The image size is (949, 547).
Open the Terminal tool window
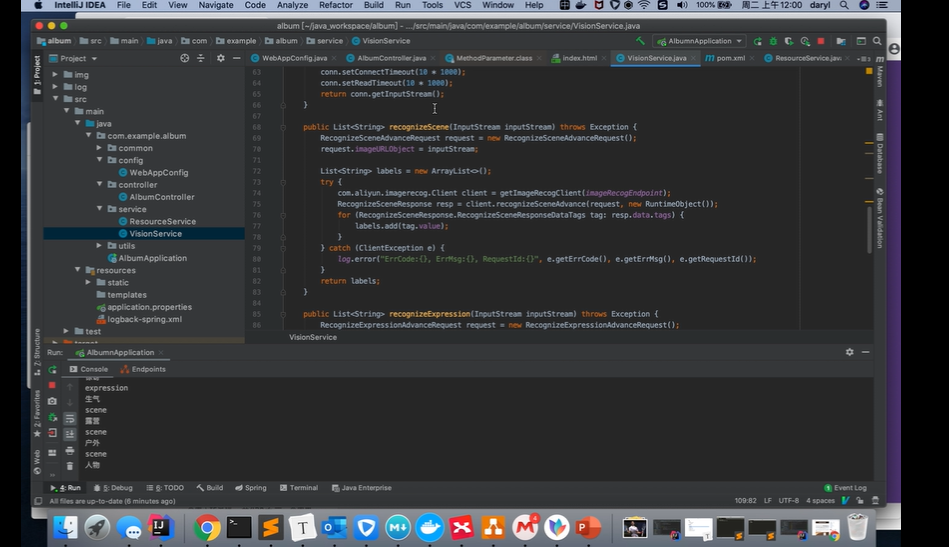point(299,488)
